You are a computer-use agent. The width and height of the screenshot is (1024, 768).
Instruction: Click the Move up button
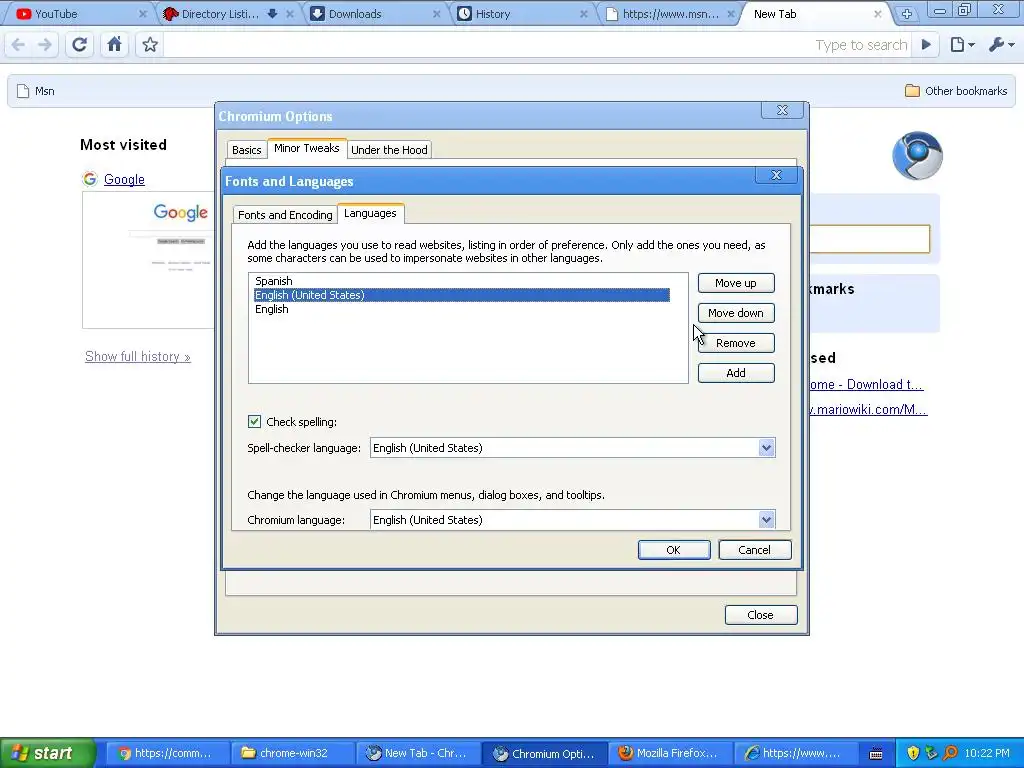736,283
